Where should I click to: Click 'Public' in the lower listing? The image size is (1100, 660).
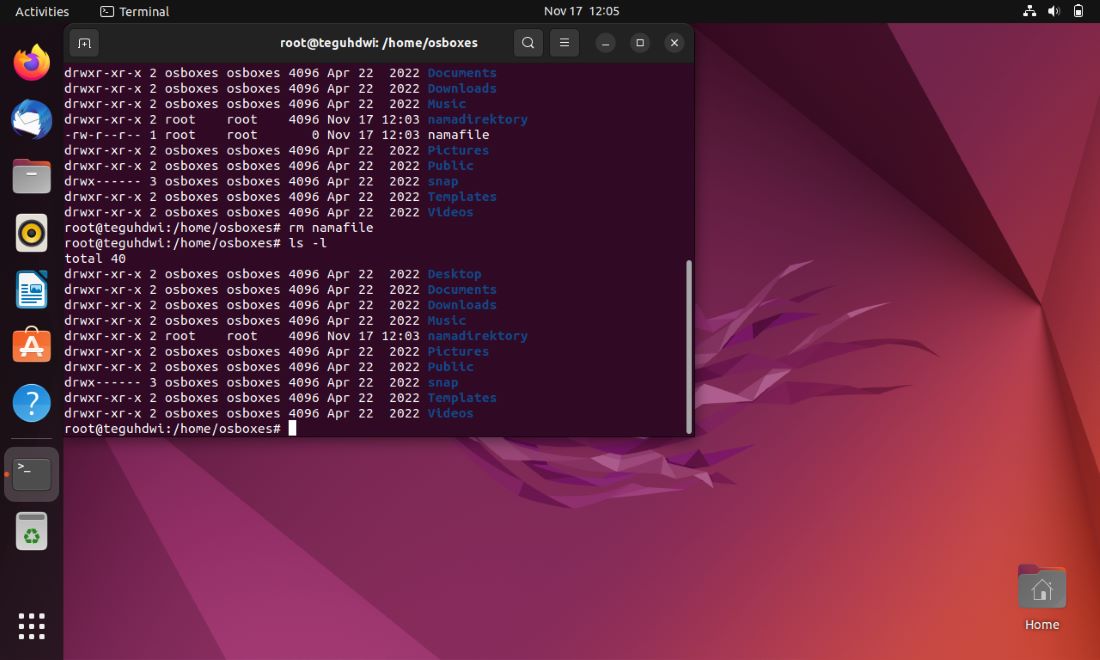click(x=450, y=367)
